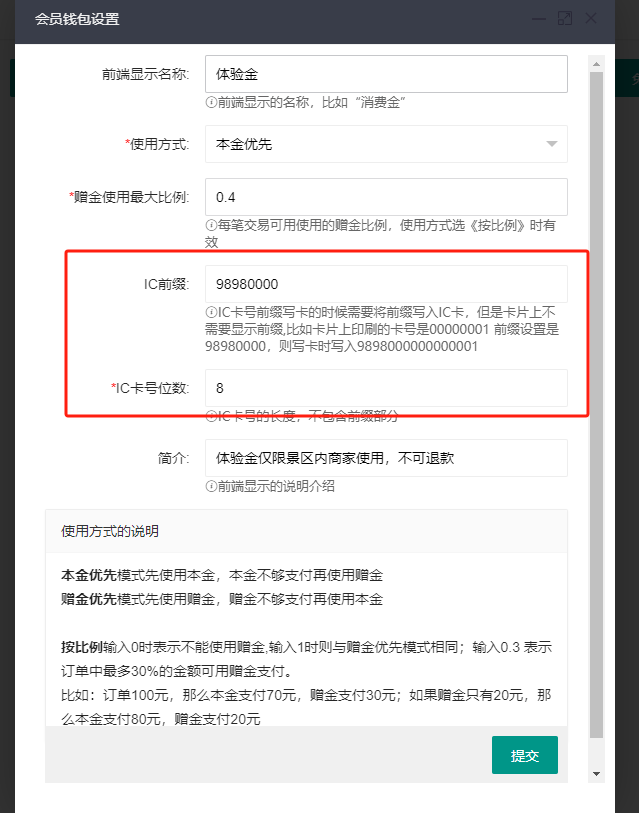Click info icon before IC卡号前缀 hint

click(x=211, y=312)
